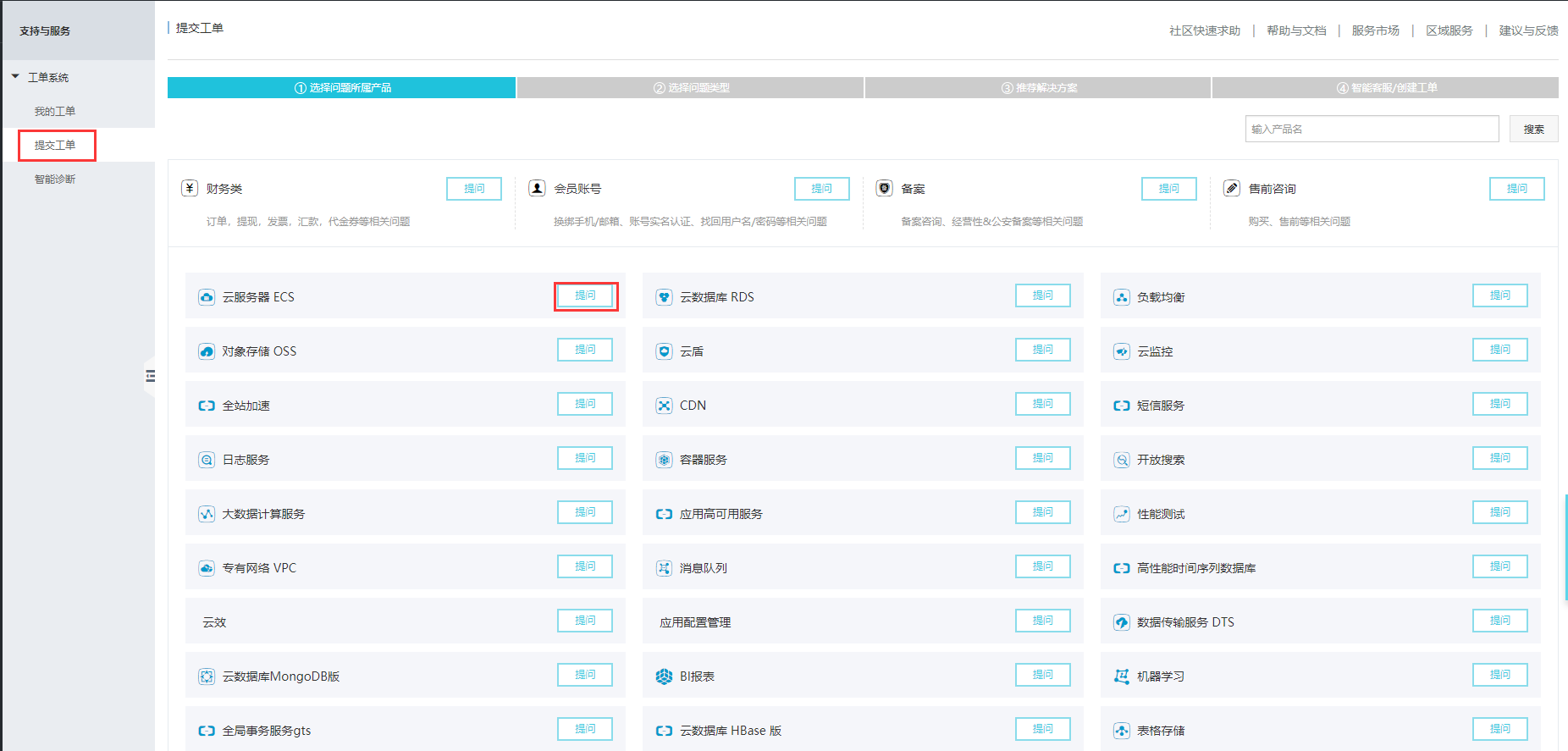Open 智能诊断 in the sidebar

pos(55,179)
